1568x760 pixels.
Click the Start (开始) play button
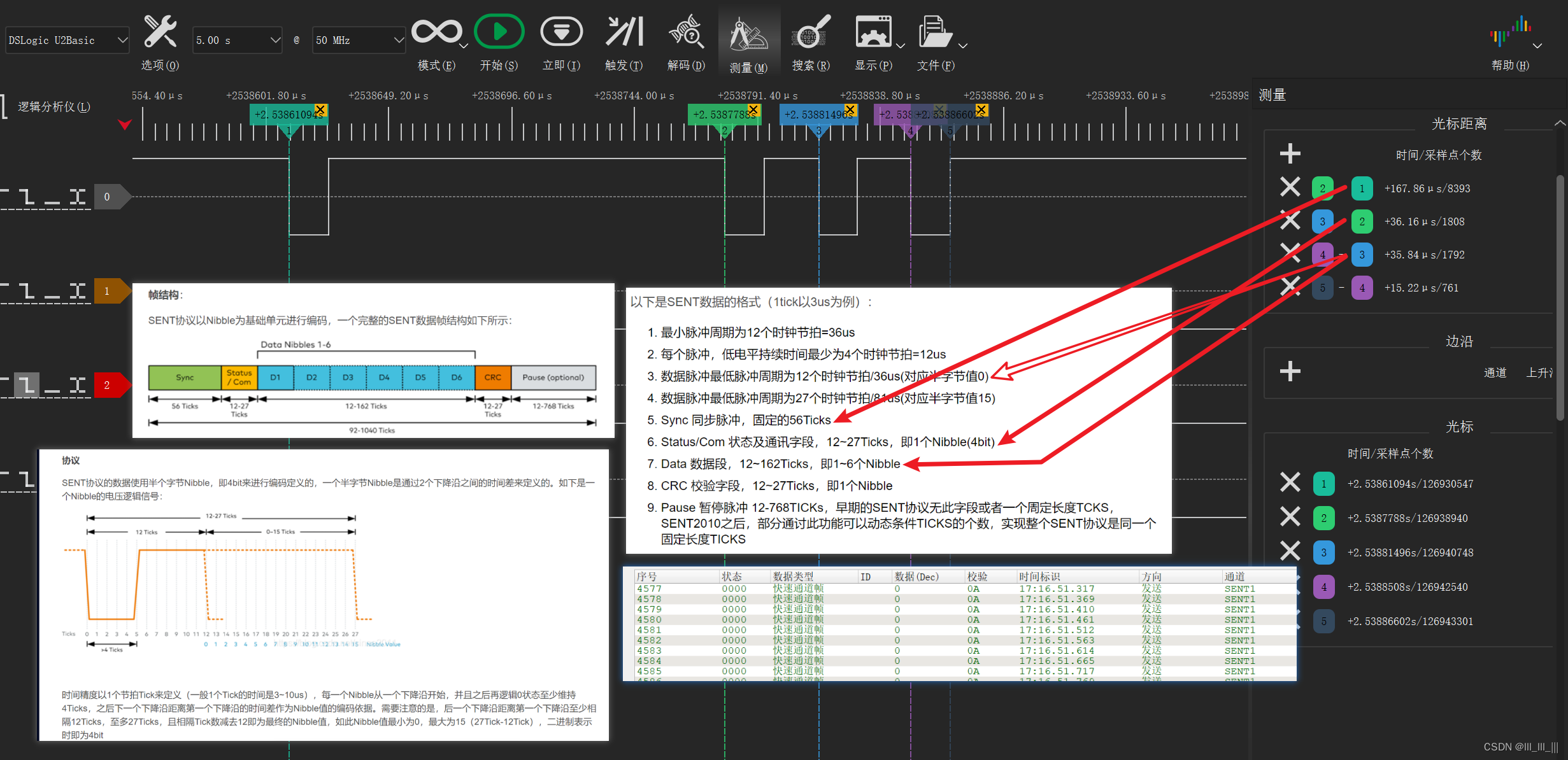(x=499, y=32)
